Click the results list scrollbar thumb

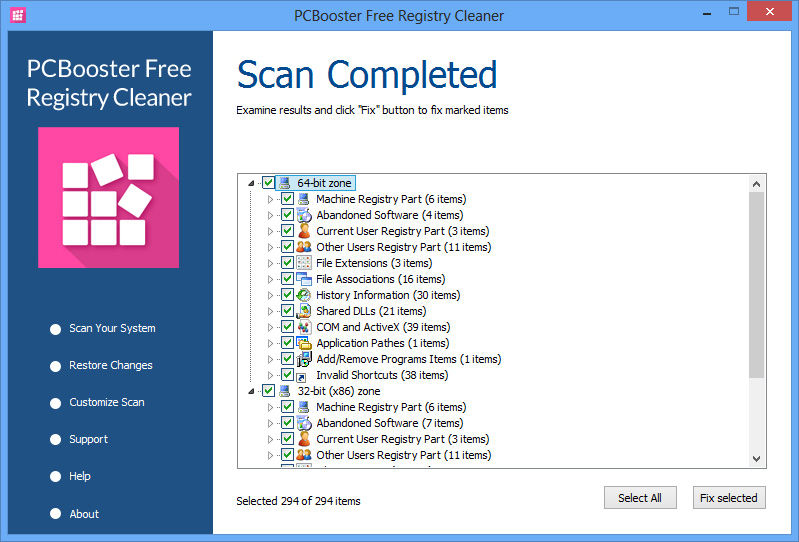point(756,285)
